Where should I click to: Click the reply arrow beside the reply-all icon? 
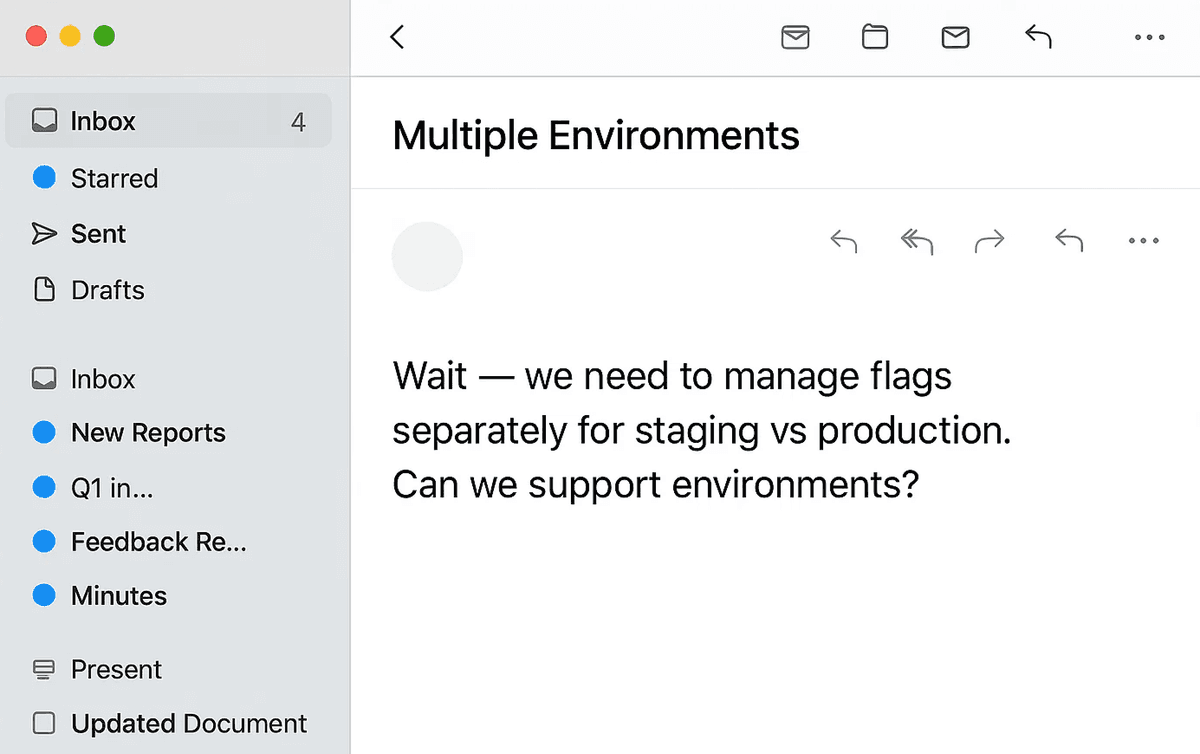[844, 241]
